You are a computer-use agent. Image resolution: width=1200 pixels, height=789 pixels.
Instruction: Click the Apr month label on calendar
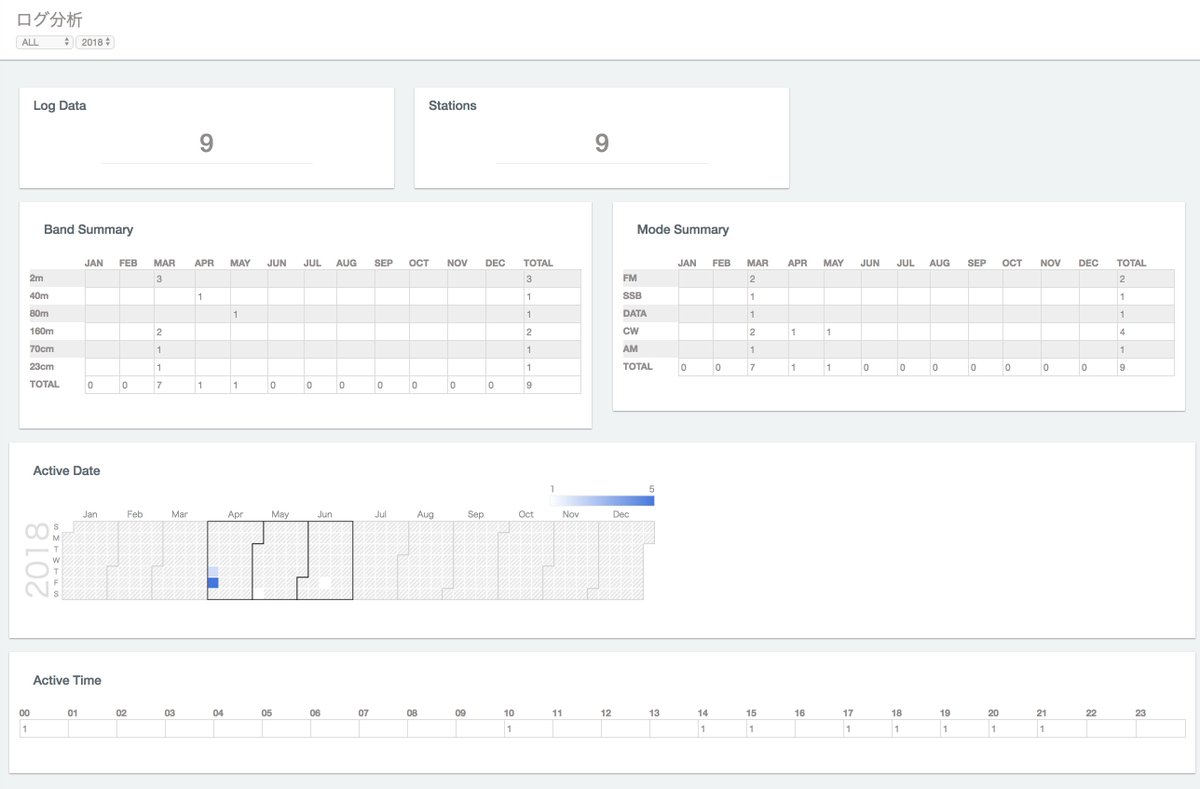[x=235, y=514]
